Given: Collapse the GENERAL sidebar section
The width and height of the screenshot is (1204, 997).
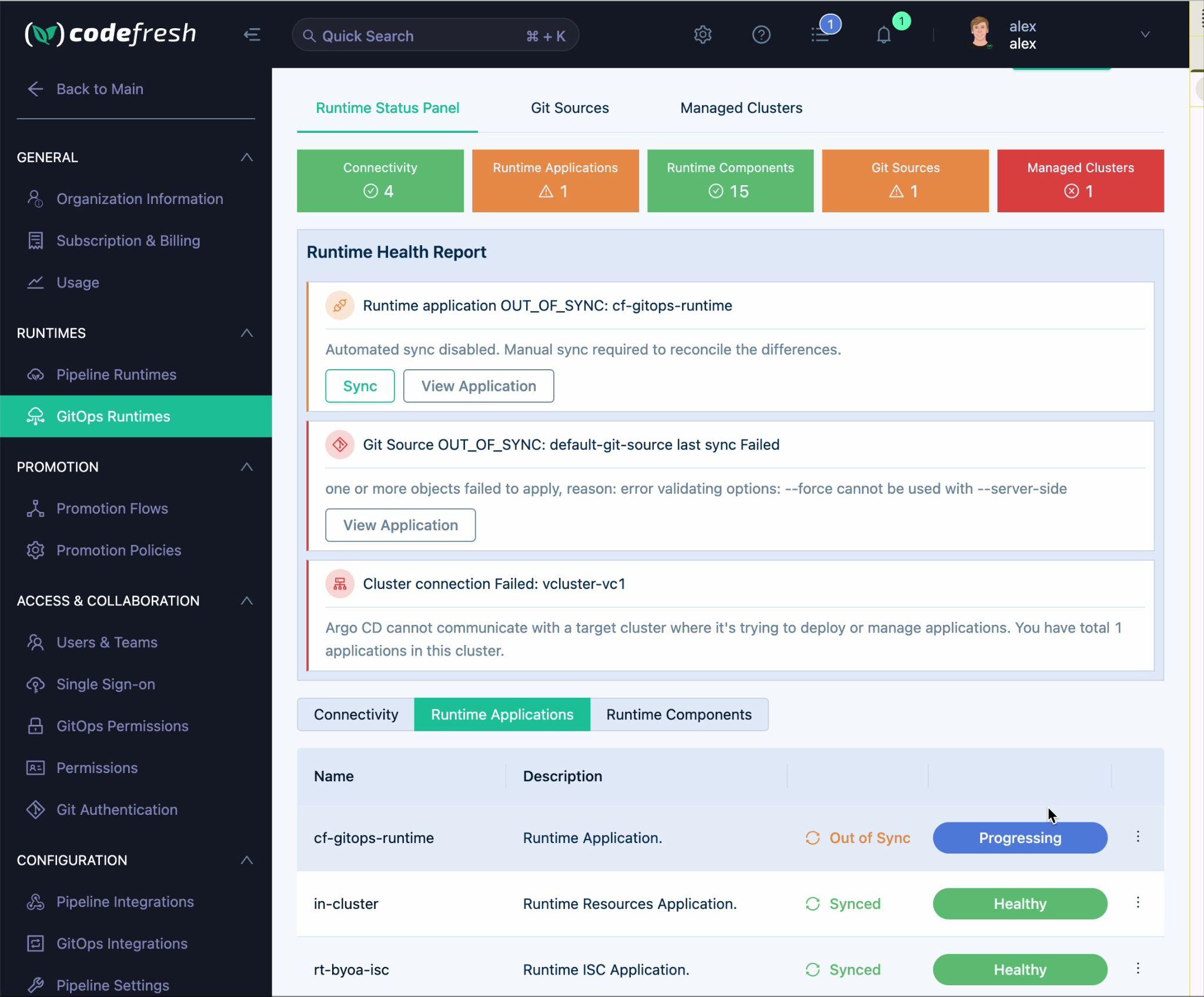Looking at the screenshot, I should [247, 157].
